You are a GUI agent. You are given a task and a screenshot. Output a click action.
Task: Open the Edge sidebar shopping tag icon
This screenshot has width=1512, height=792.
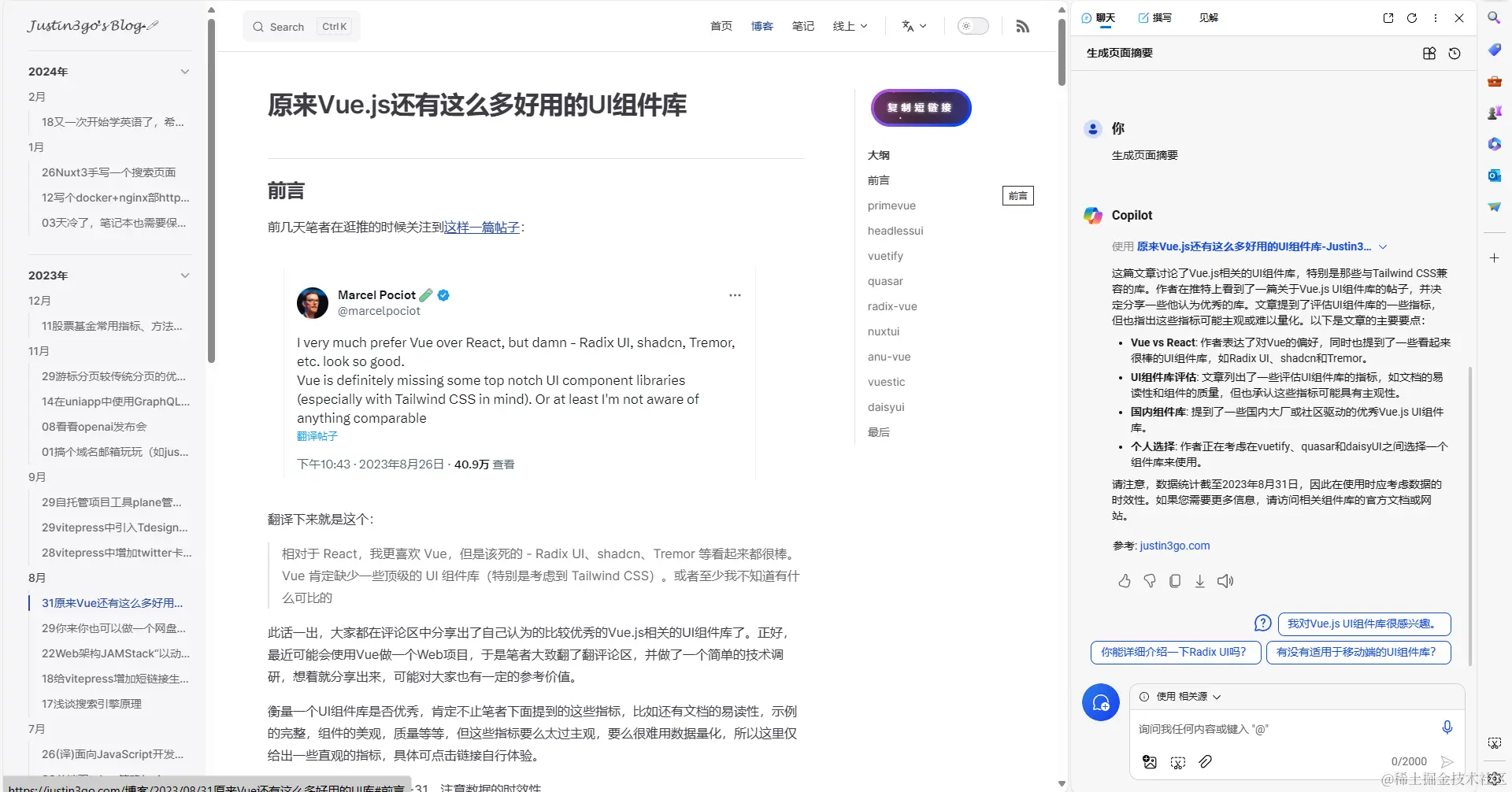(x=1494, y=50)
